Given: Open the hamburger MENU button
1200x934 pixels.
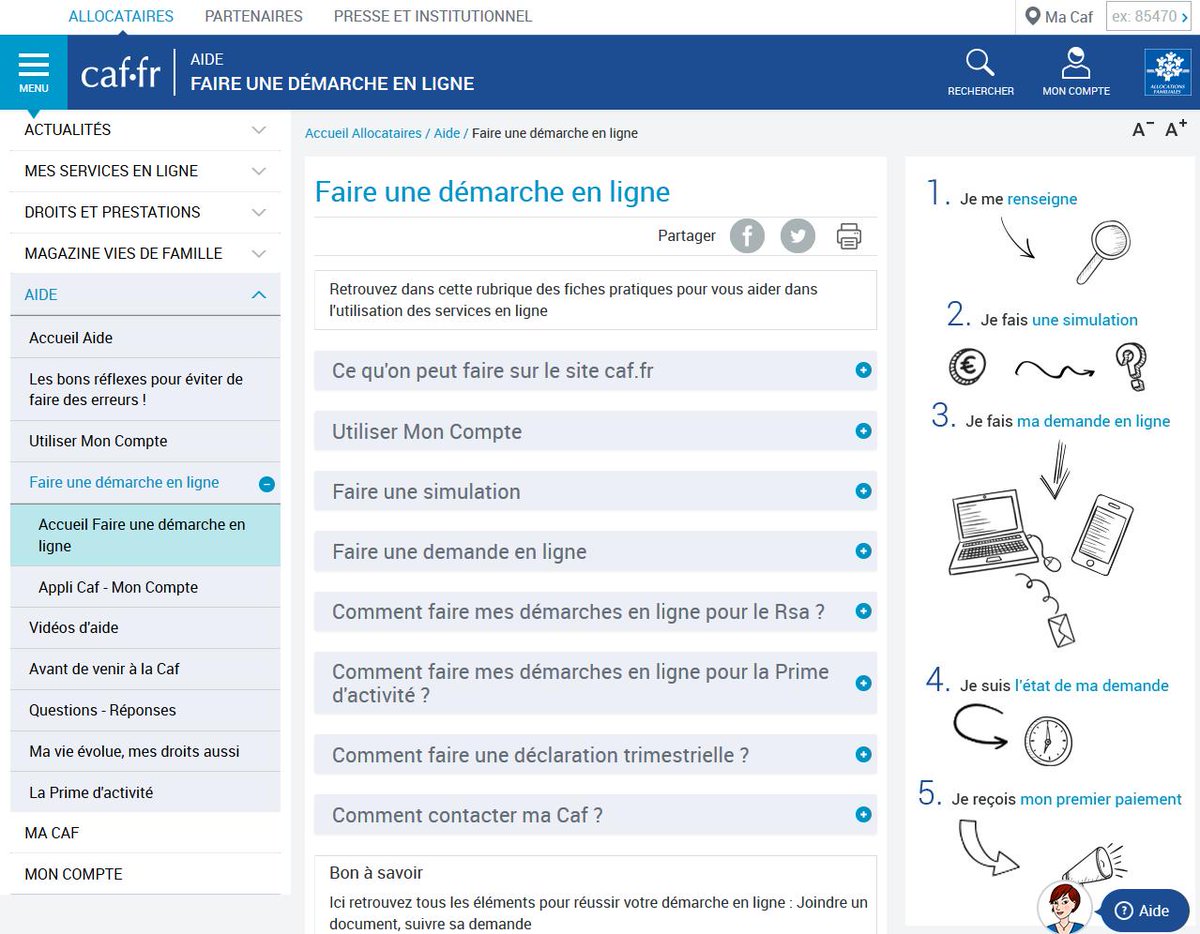Looking at the screenshot, I should pos(34,72).
